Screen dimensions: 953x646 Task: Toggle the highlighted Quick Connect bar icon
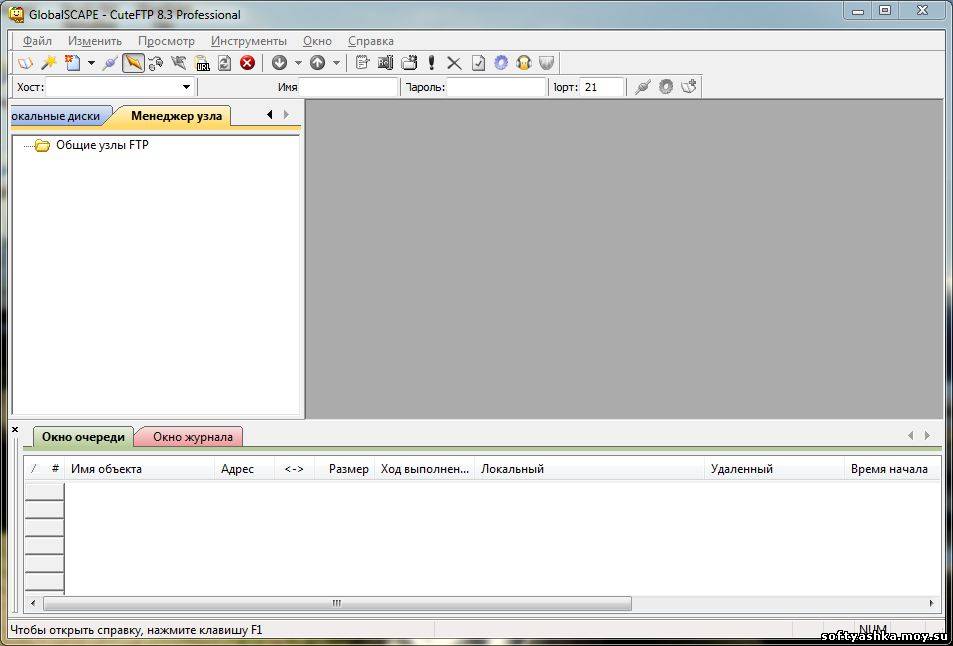pyautogui.click(x=133, y=63)
